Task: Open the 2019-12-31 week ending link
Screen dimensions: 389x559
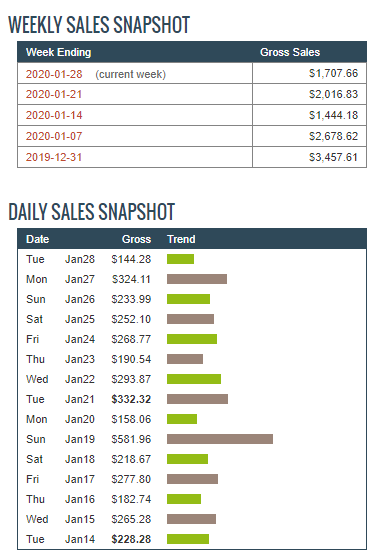Action: 54,157
